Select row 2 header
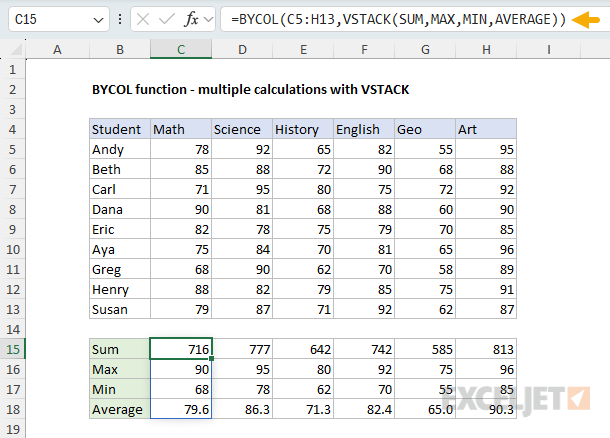 pos(12,89)
